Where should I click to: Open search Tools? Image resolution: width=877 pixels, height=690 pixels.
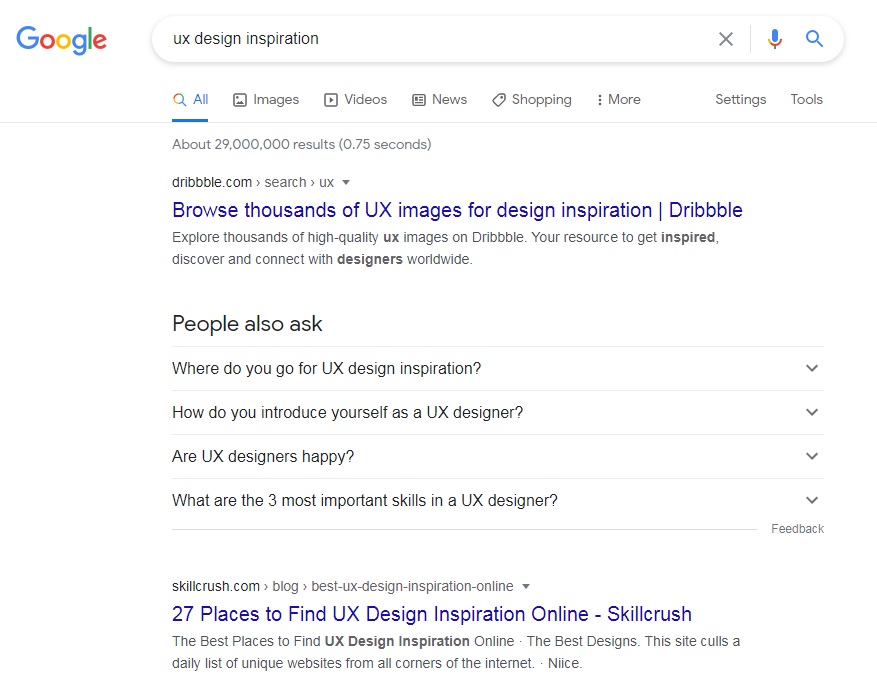point(806,100)
